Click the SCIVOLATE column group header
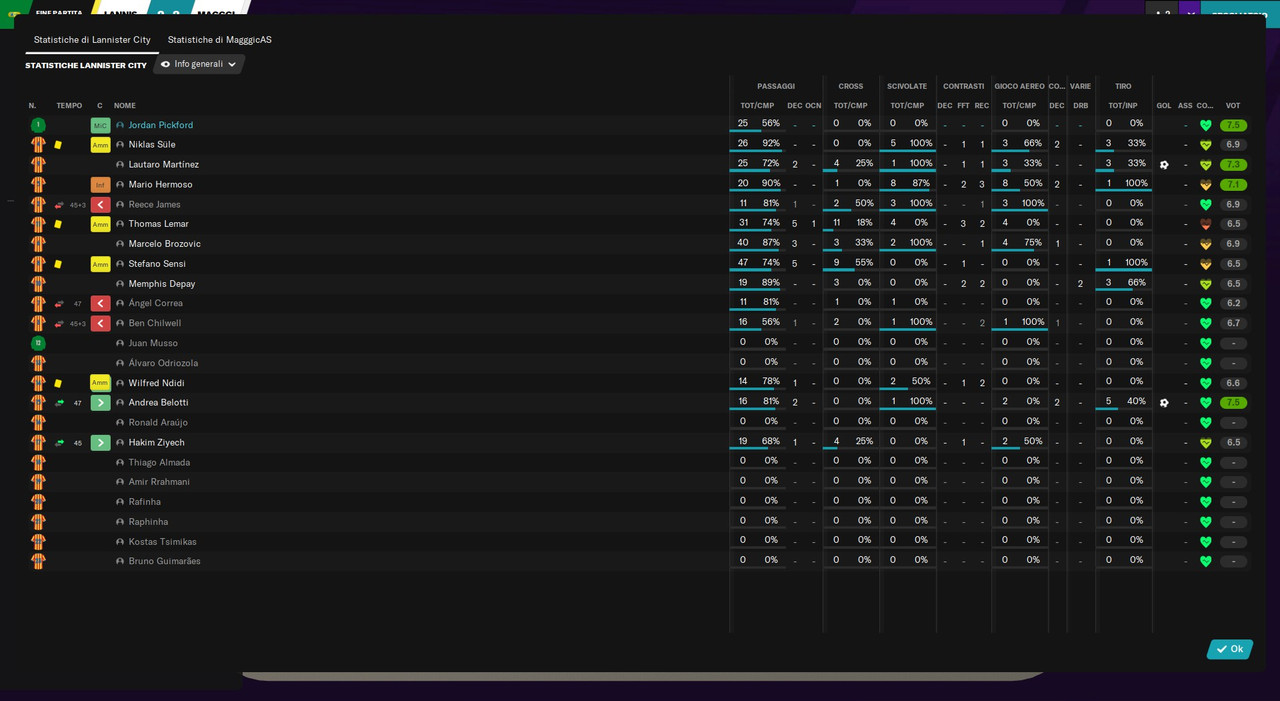 907,87
